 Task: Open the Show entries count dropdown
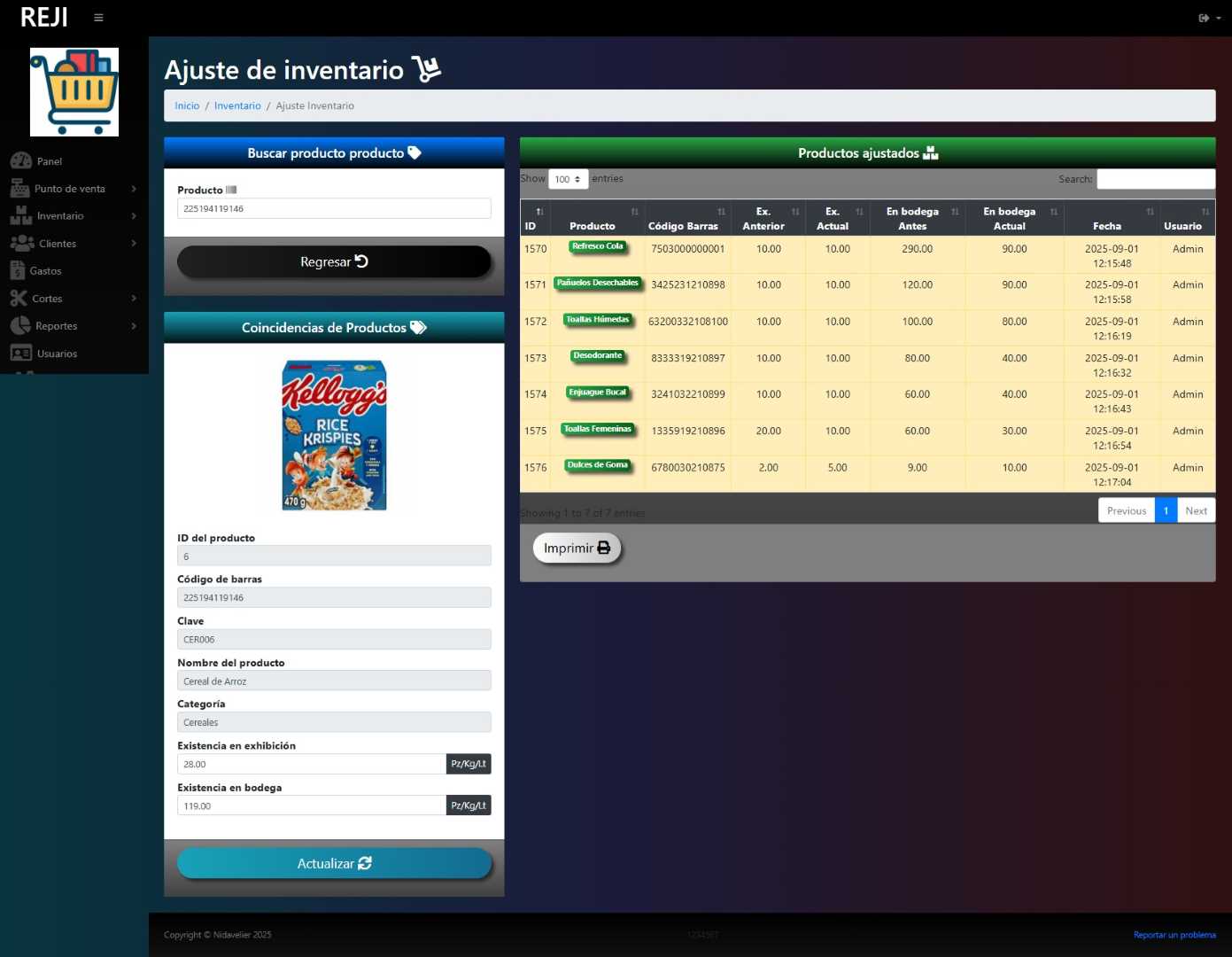click(568, 179)
